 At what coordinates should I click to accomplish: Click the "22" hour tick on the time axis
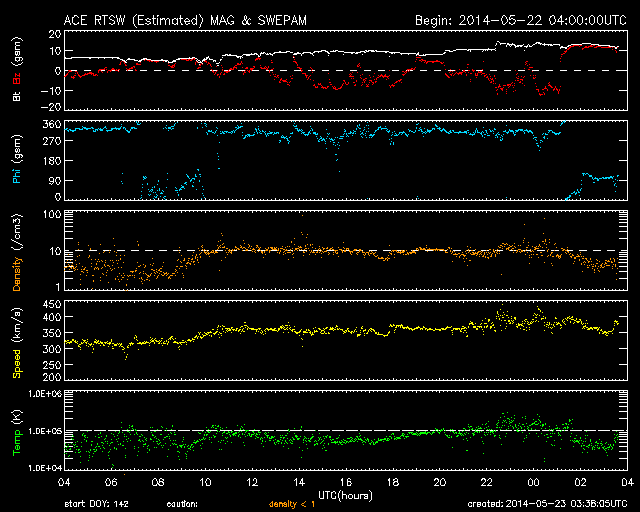(x=487, y=483)
